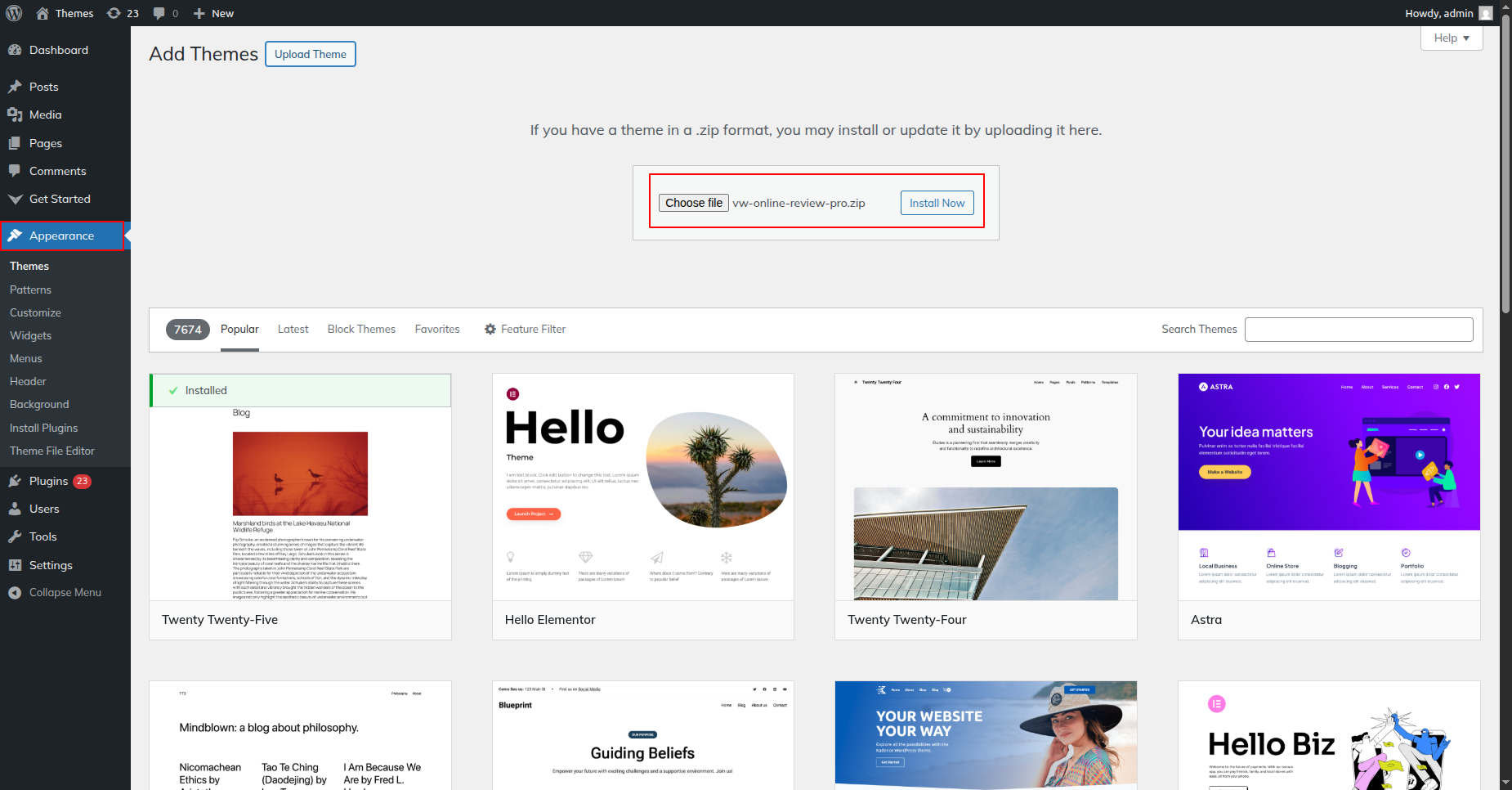Screen dimensions: 1512x790
Task: Expand the Help dropdown
Action: (1451, 38)
